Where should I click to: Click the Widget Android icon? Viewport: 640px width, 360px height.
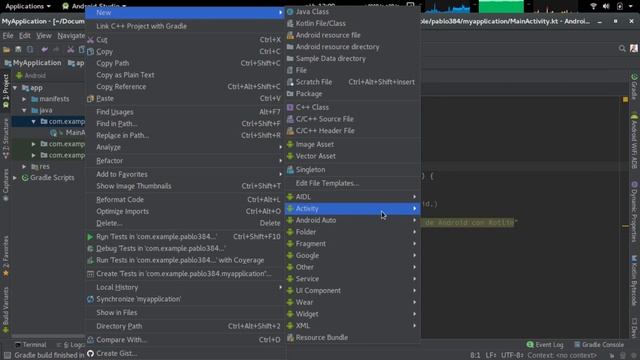[290, 314]
